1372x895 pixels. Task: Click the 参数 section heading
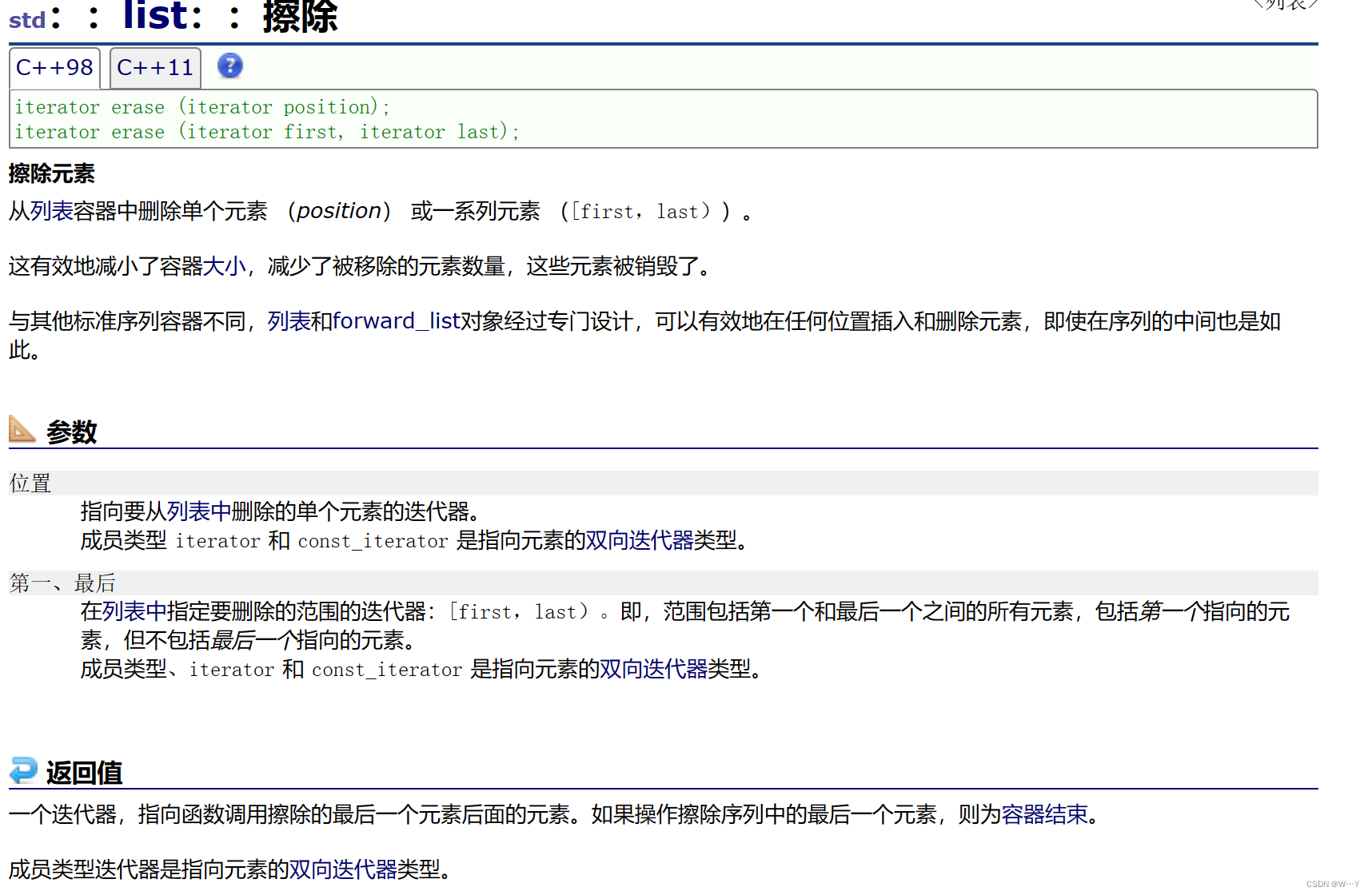point(72,432)
